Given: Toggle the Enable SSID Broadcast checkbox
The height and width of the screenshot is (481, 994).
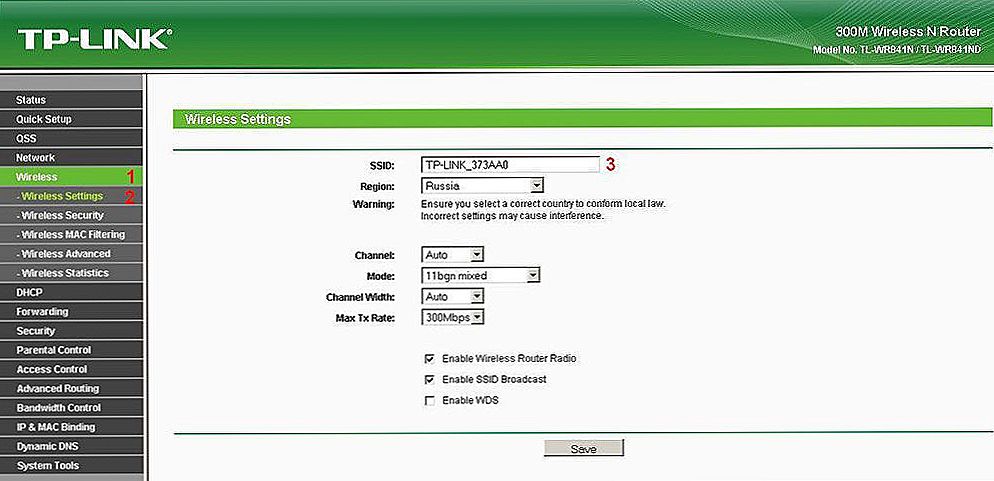Looking at the screenshot, I should click(x=429, y=380).
